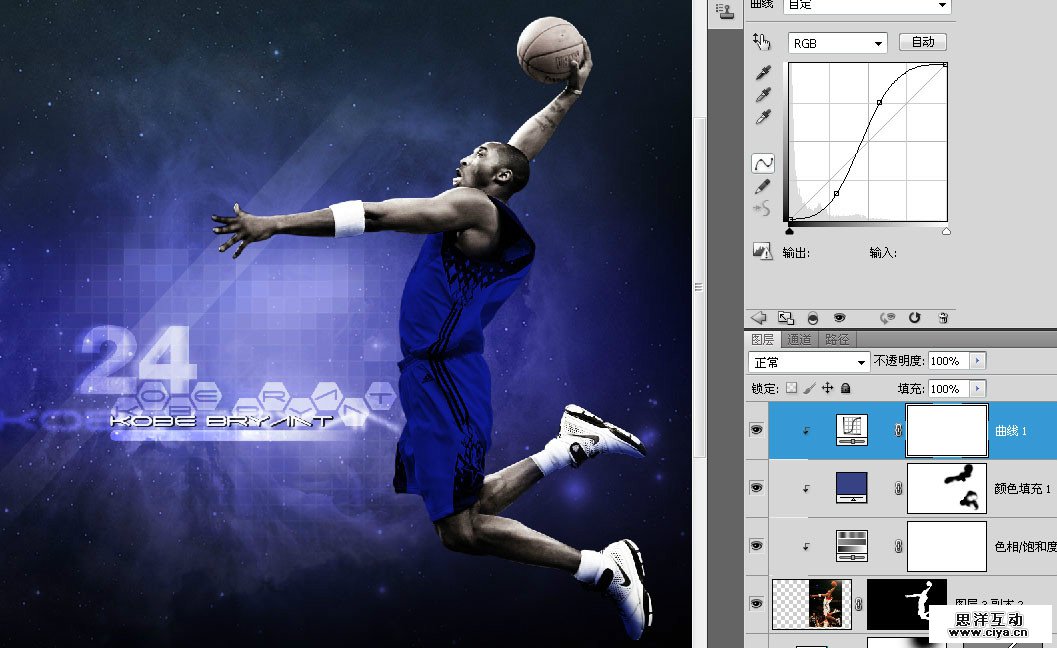The height and width of the screenshot is (648, 1057).
Task: Click the 填充 100% input field
Action: (x=948, y=388)
